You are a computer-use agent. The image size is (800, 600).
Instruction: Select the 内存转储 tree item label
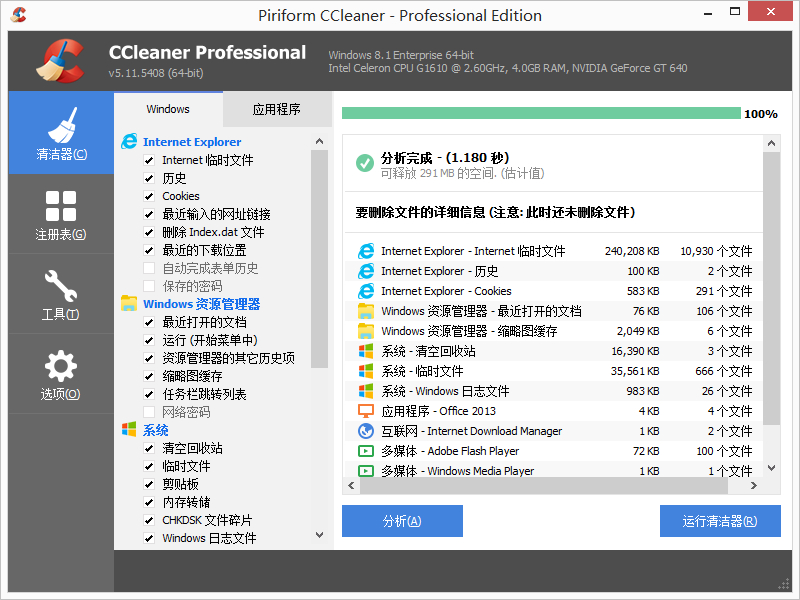tap(186, 502)
